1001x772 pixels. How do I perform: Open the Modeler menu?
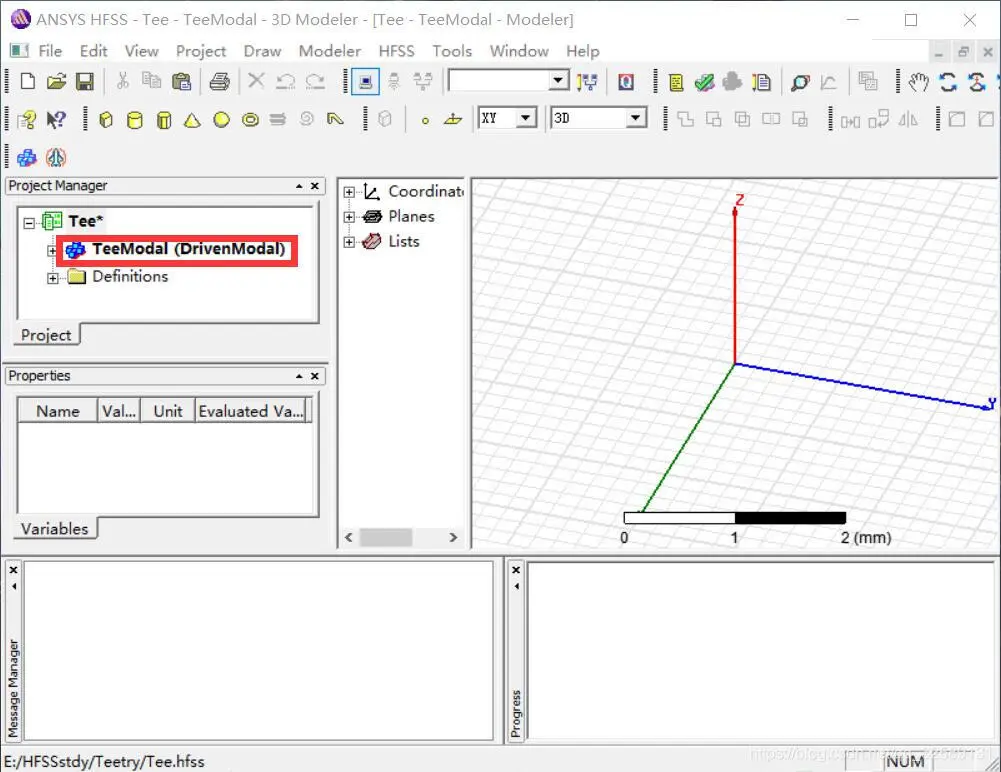point(329,51)
